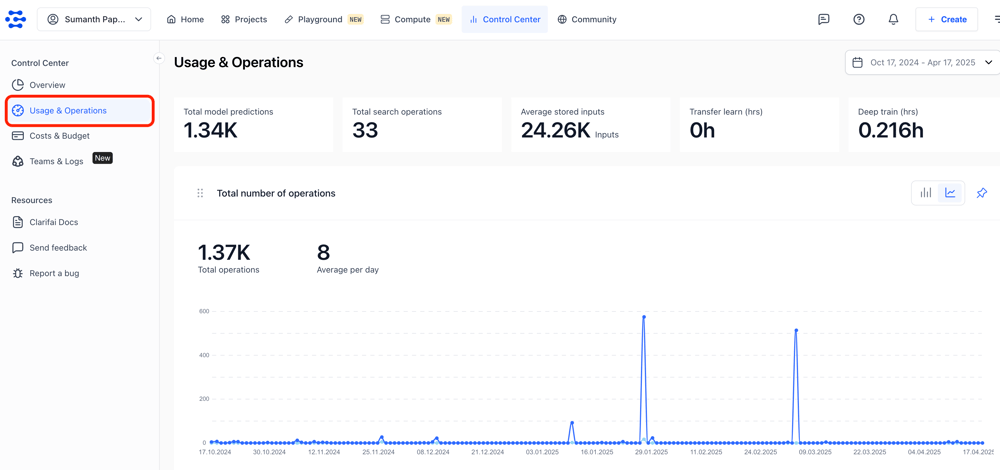The image size is (1000, 470).
Task: Click the 29.01.2025 peak data point
Action: pos(643,317)
